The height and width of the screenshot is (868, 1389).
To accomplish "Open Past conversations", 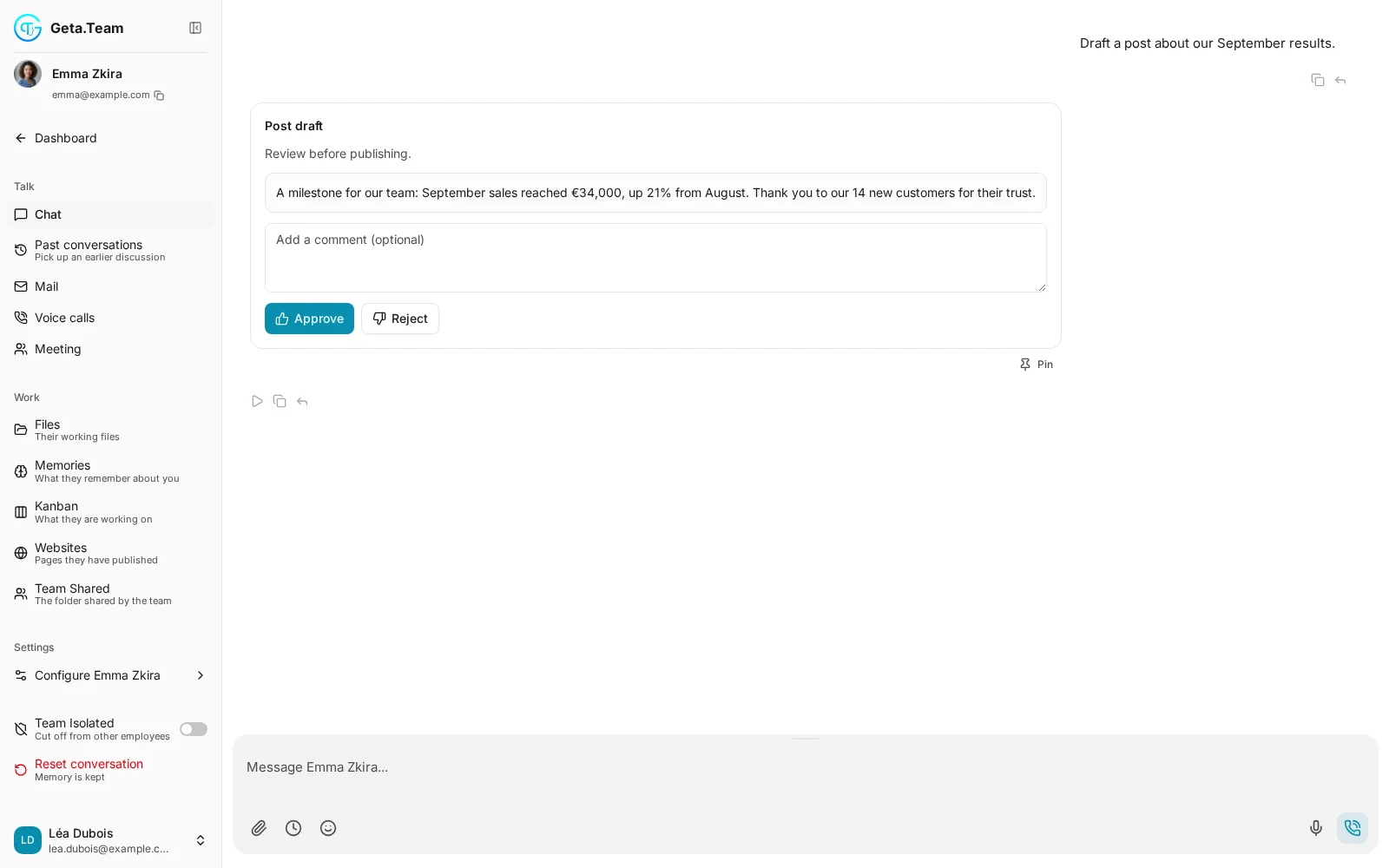I will [x=110, y=251].
